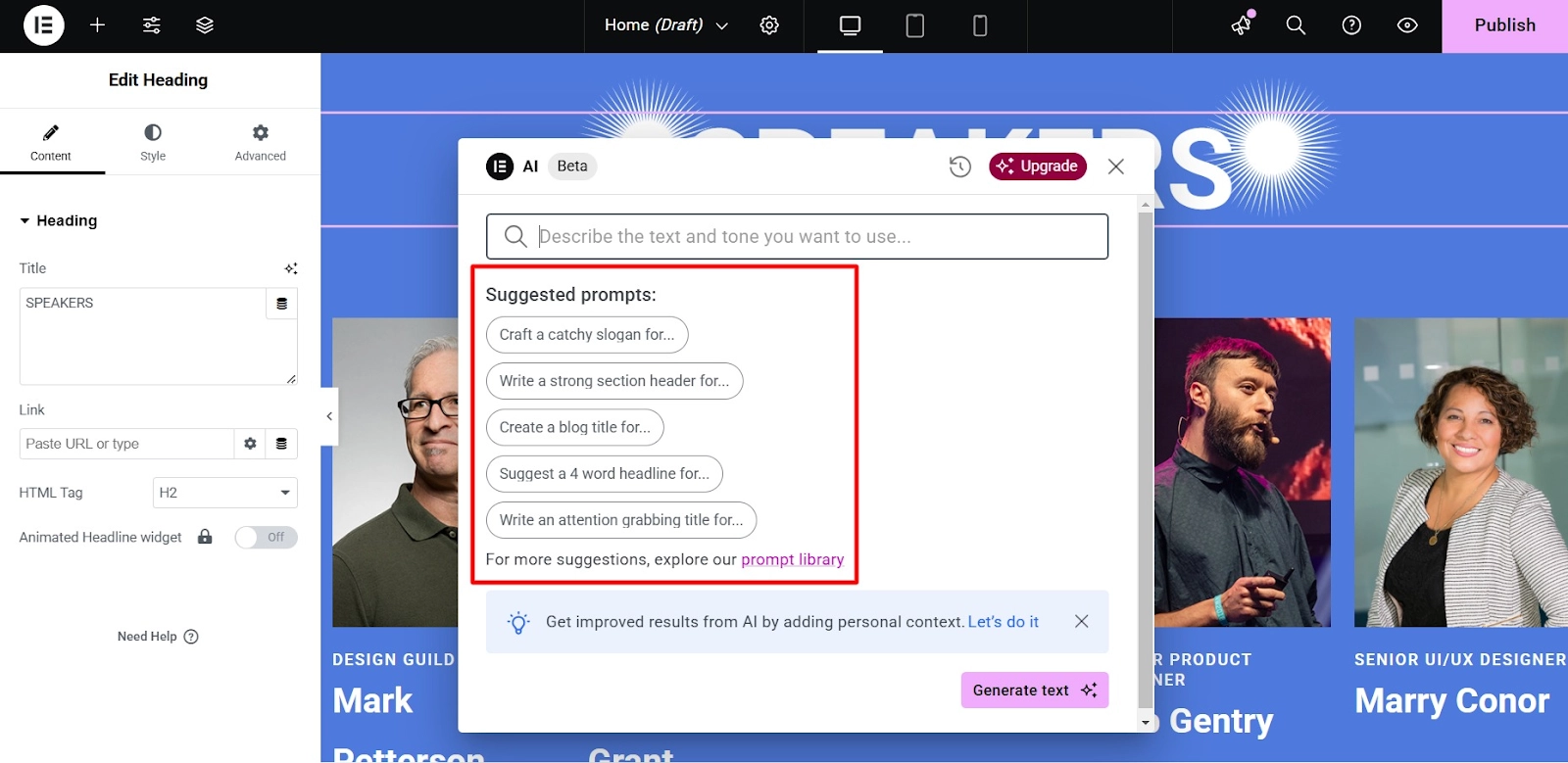
Task: Click the 'Let's do it' link
Action: [1004, 622]
